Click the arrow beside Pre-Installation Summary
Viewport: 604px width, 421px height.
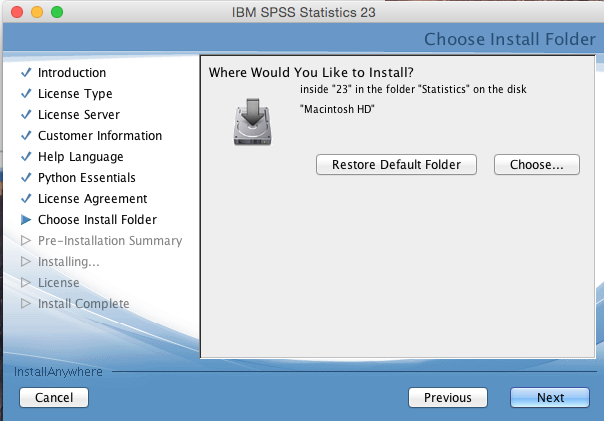click(26, 240)
